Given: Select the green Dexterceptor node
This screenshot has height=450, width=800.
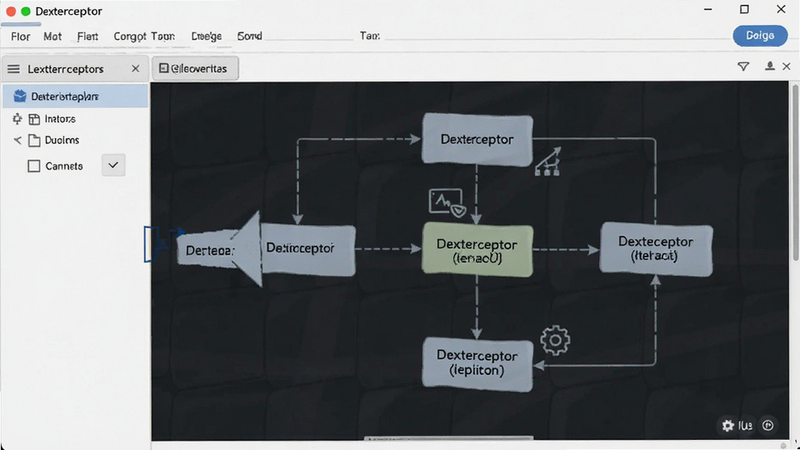Looking at the screenshot, I should [478, 250].
